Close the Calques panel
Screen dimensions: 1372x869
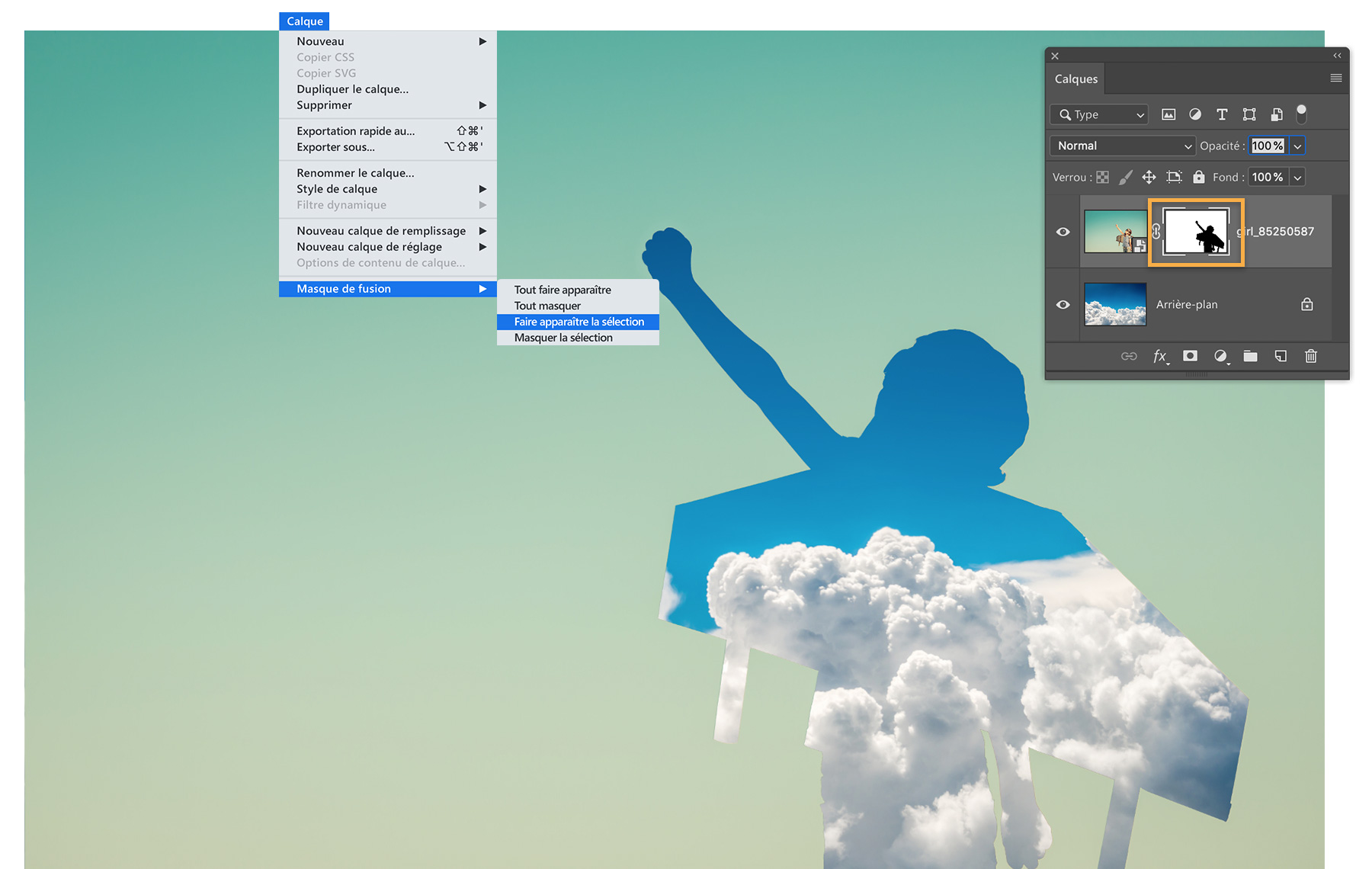tap(1055, 56)
